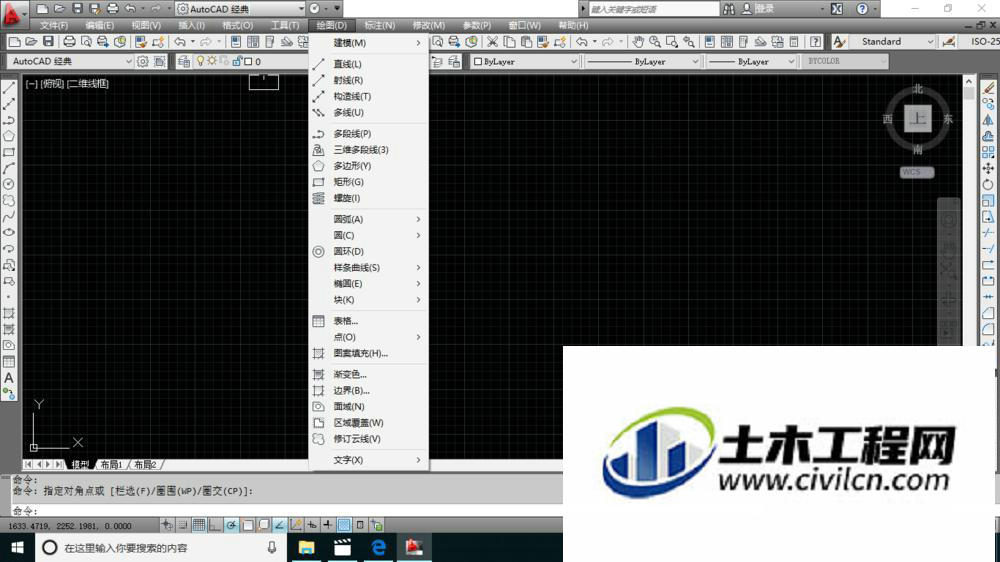The image size is (1000, 562).
Task: Click Plot printer icon in quick access toolbar
Action: point(113,9)
